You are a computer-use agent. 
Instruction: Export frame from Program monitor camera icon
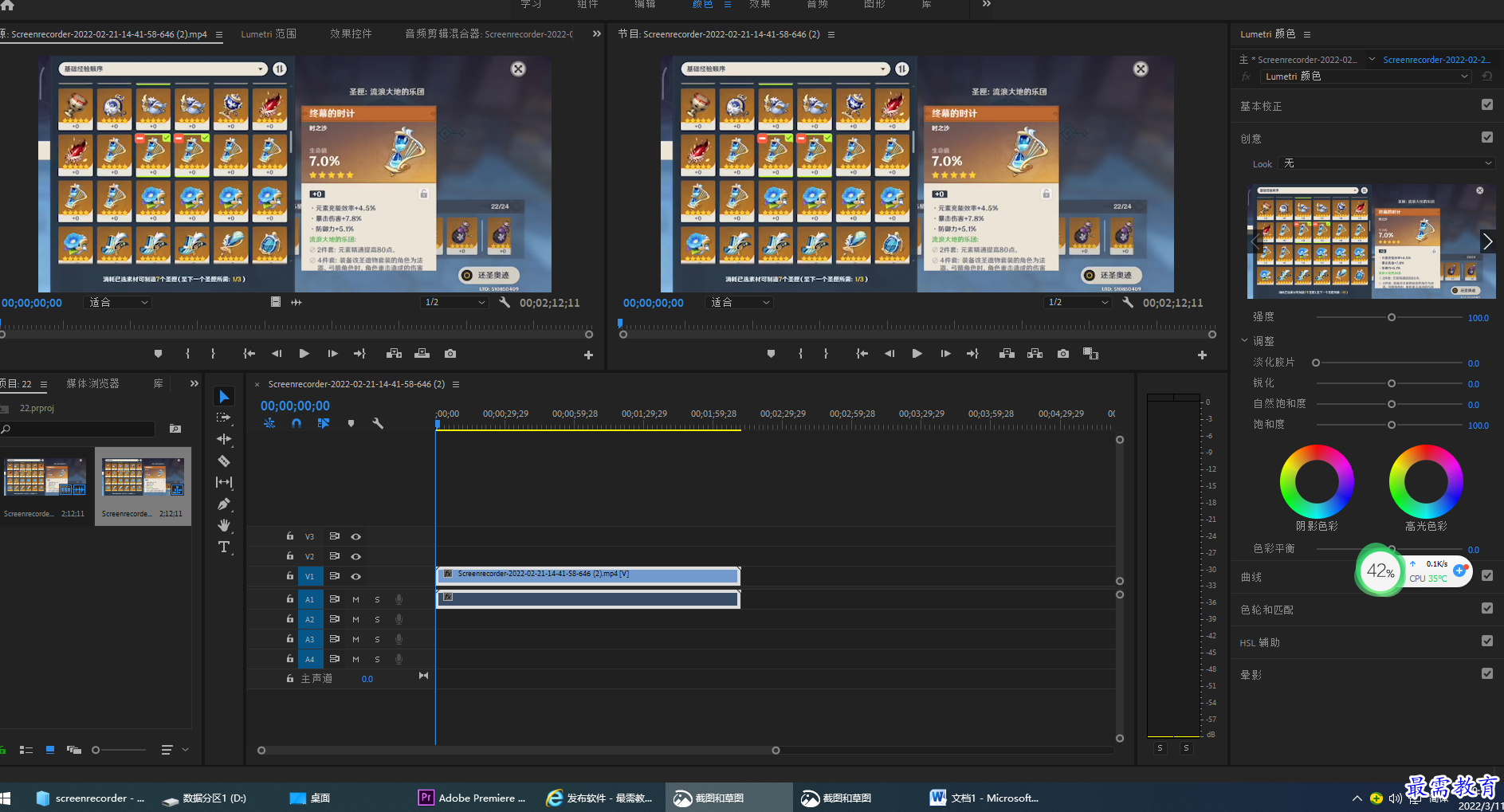(x=1063, y=354)
